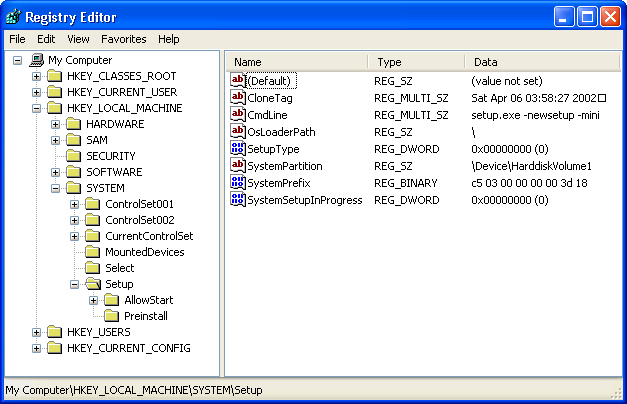Click the HKEY_CURRENT_CONFIG folder icon
This screenshot has width=627, height=404.
click(54, 348)
